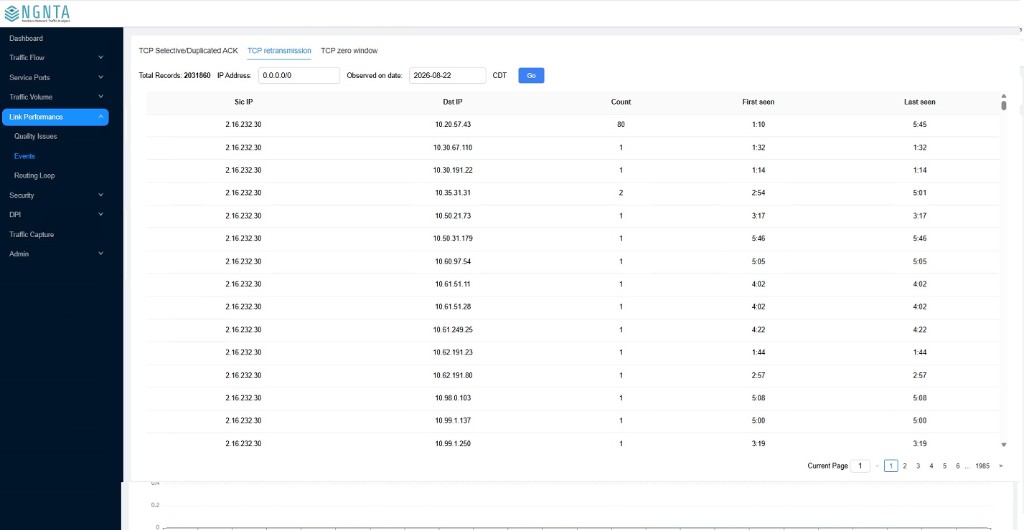Go to page 5
Viewport: 1024px width, 530px height.
[x=944, y=465]
